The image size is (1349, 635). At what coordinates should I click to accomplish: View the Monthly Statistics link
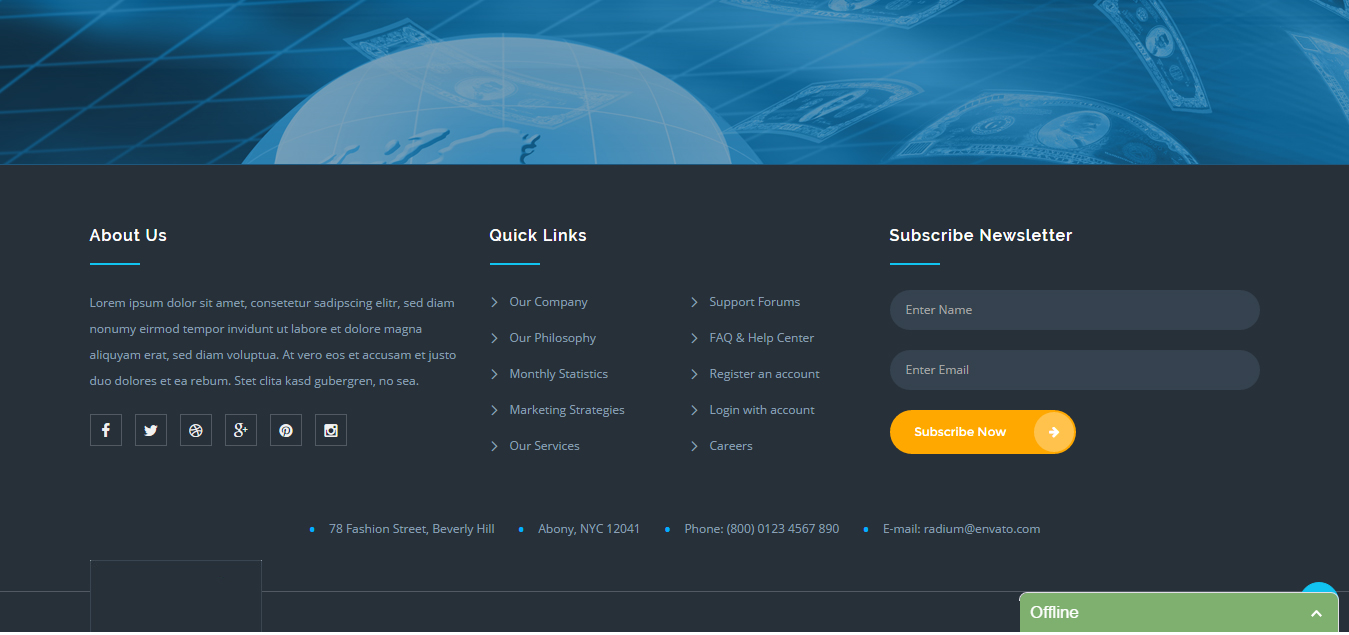click(558, 374)
